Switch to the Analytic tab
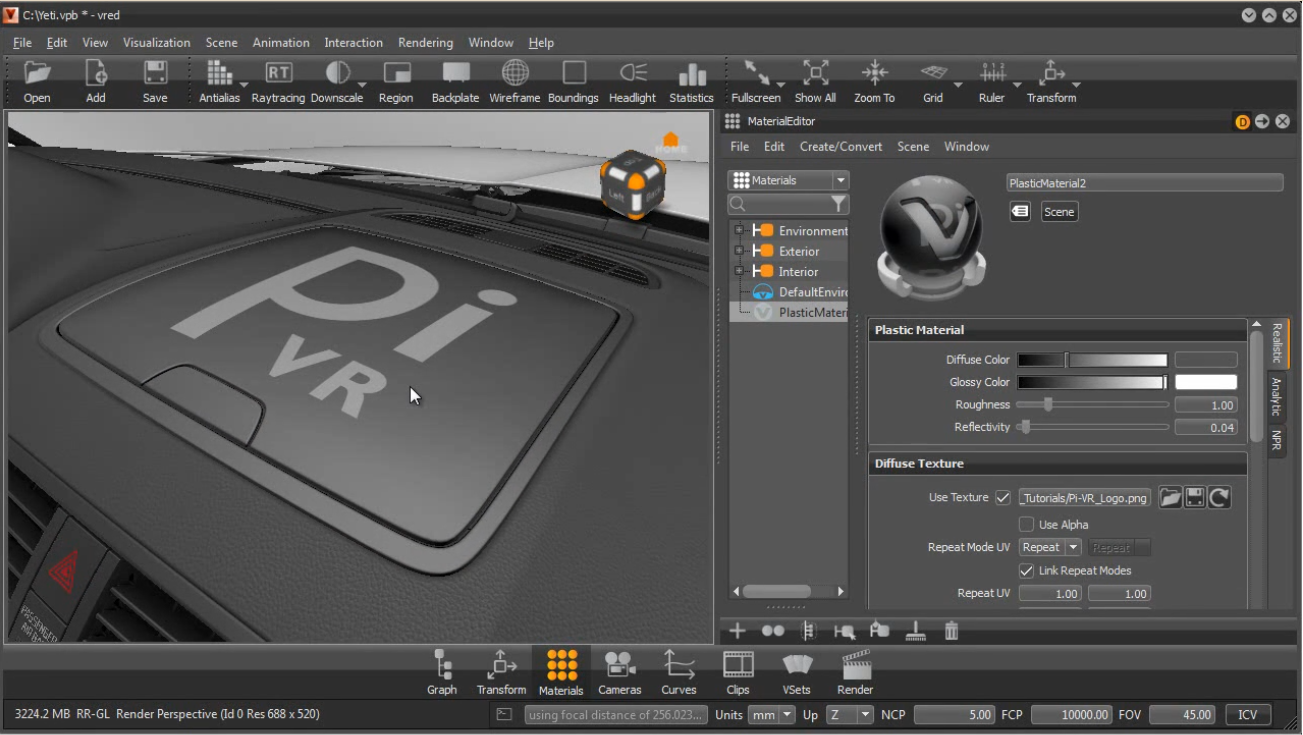The width and height of the screenshot is (1303, 735). (x=1276, y=396)
